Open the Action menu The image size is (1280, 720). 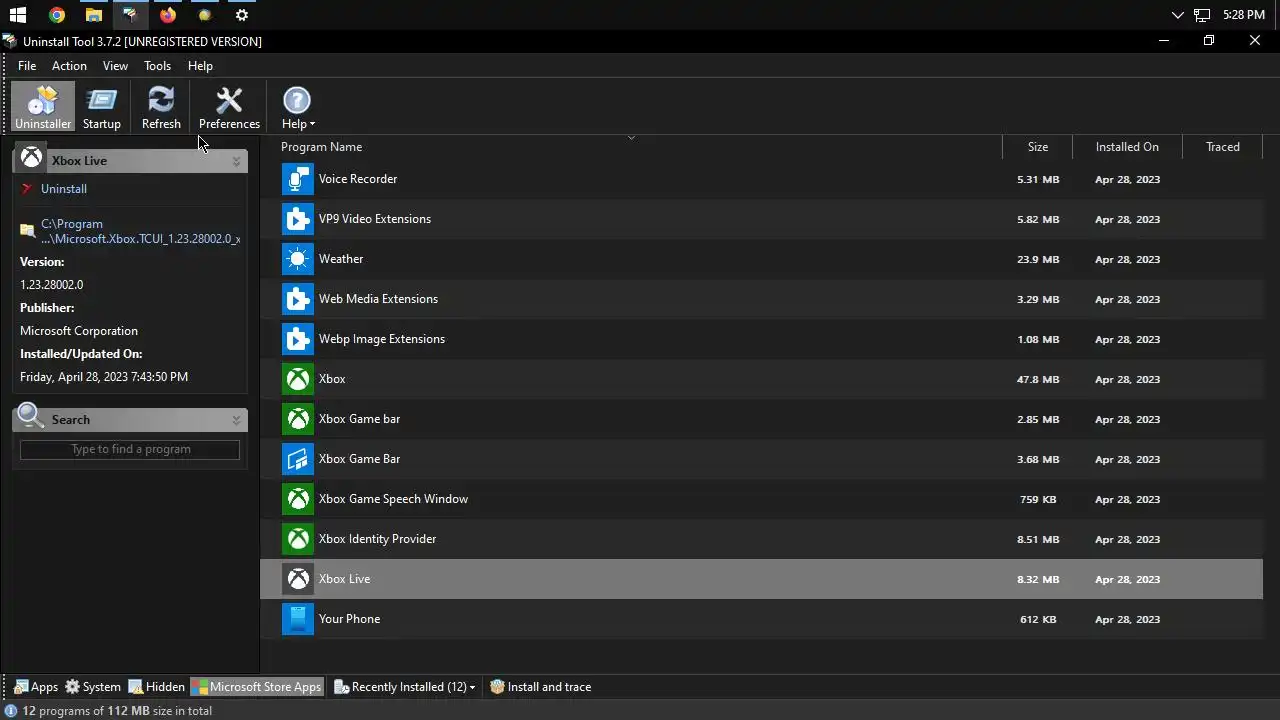click(x=69, y=66)
